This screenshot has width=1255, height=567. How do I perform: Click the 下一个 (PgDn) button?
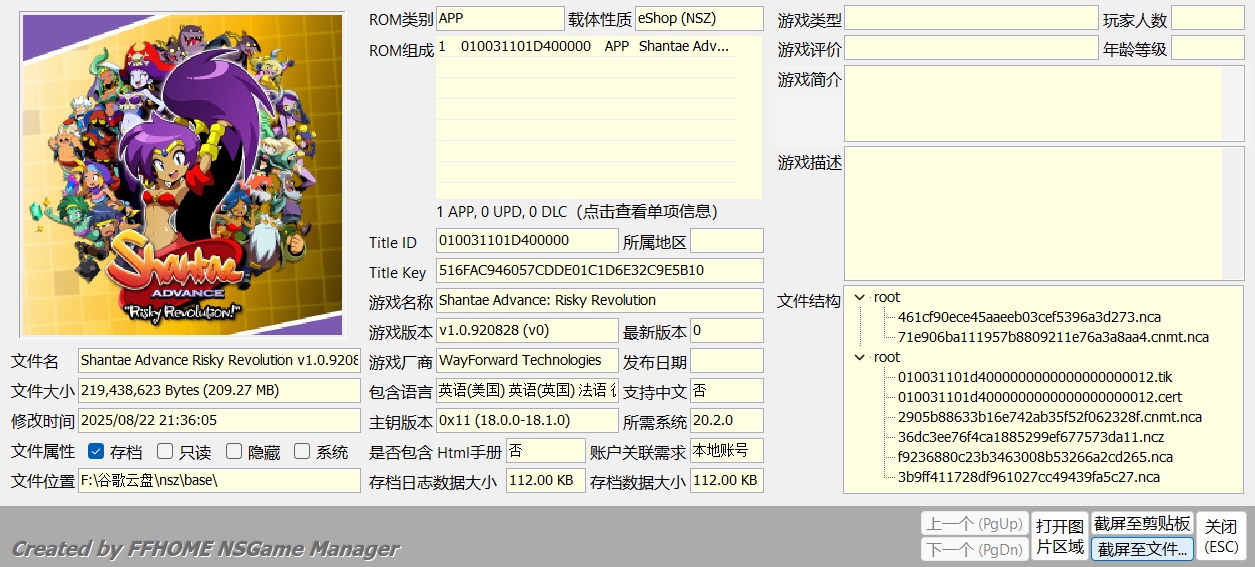[973, 549]
